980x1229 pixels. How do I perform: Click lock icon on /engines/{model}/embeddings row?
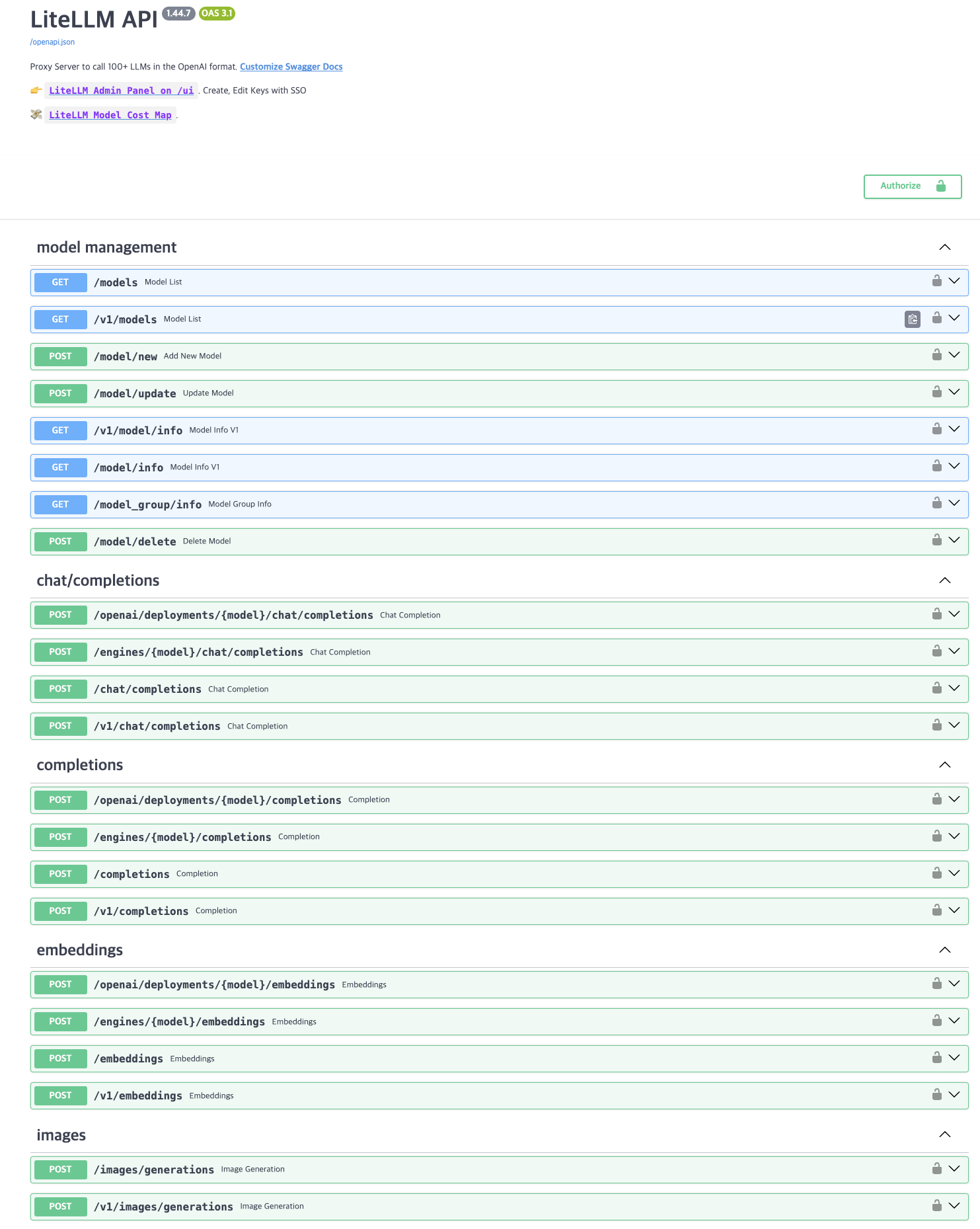[x=936, y=1021]
